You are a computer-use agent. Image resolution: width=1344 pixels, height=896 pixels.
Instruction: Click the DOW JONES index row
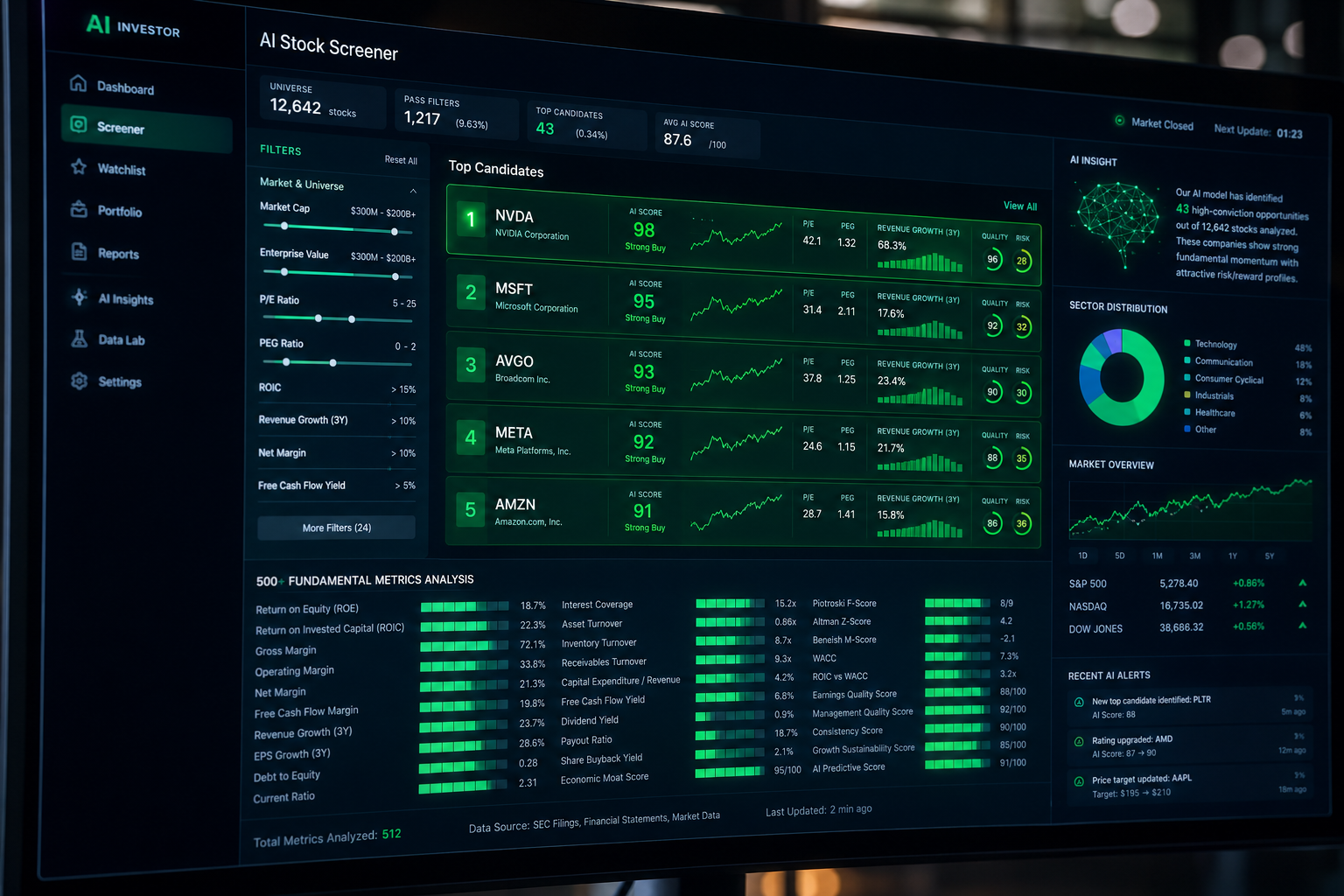[1188, 627]
